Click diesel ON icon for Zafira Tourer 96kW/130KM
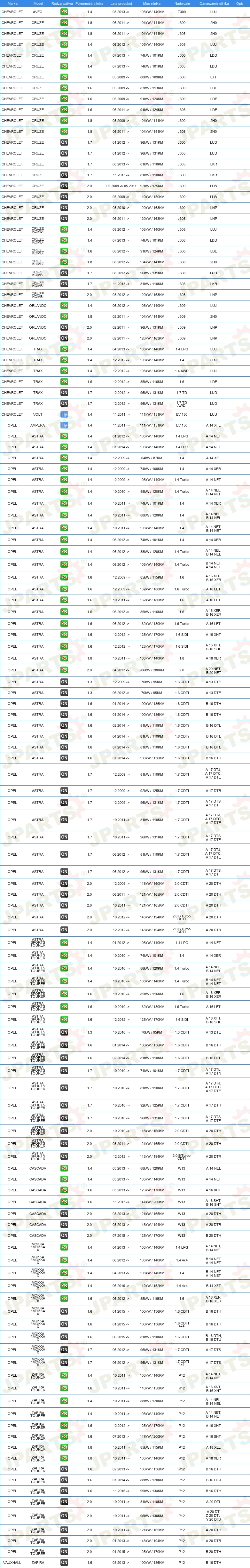250x1568 pixels. 64,1516
